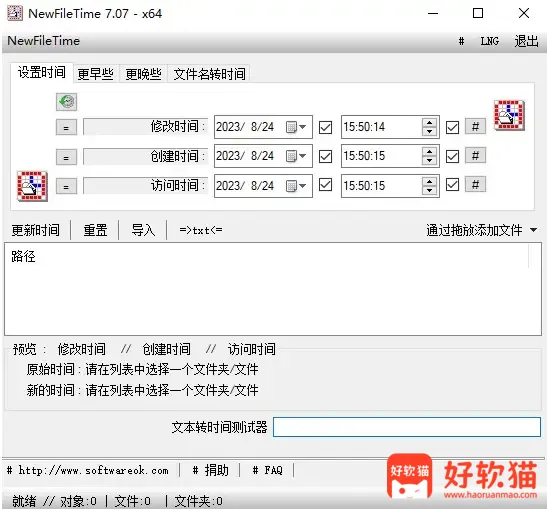
Task: Click the # 捐助 link
Action: 210,471
